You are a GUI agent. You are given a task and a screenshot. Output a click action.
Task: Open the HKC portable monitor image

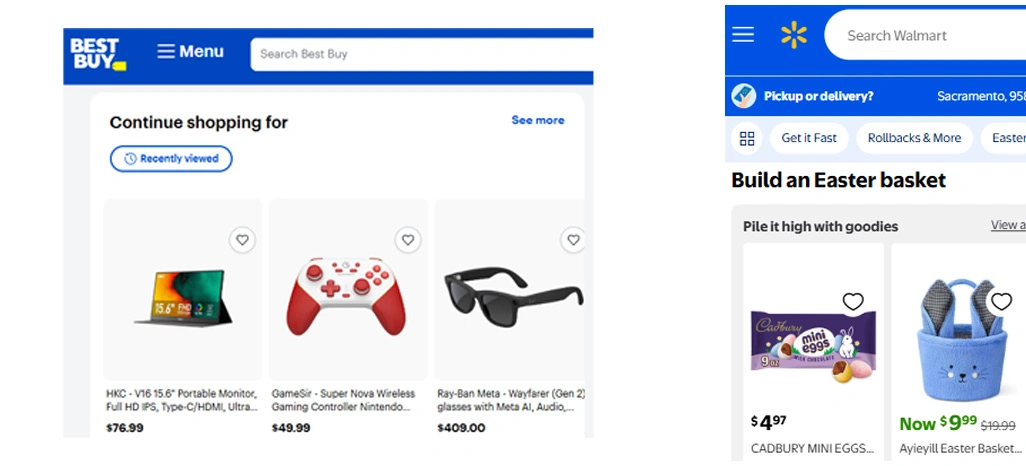(x=183, y=297)
